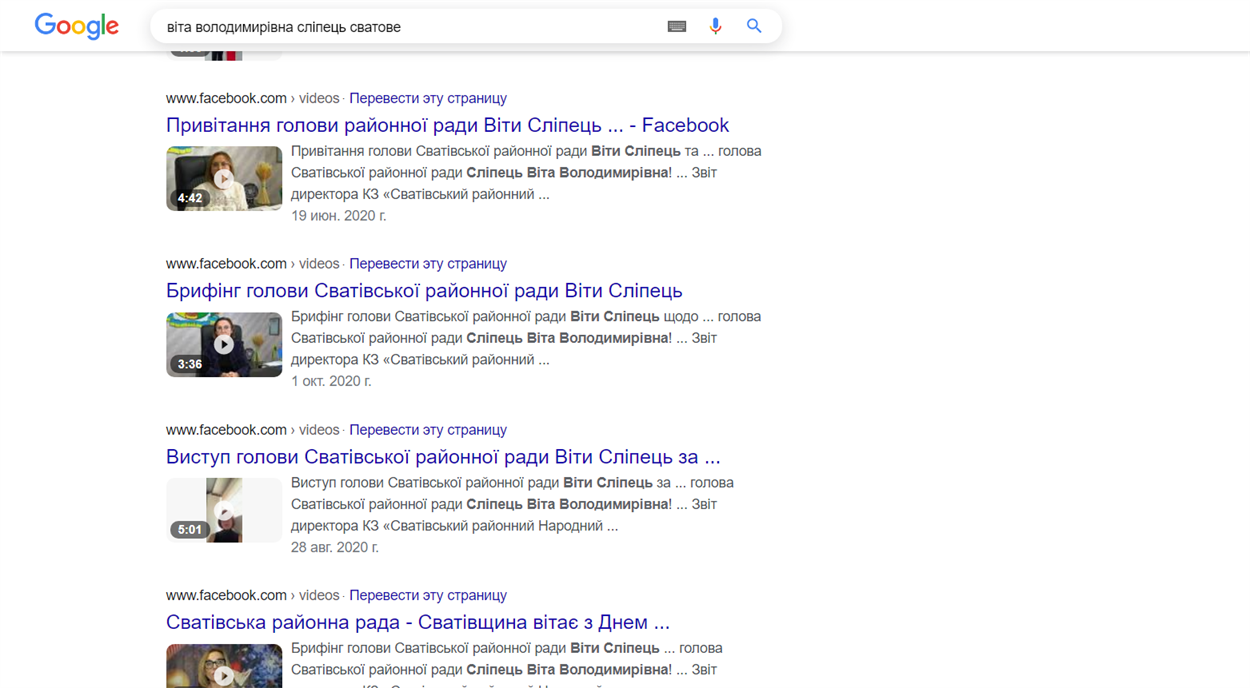Open 'Сватівська районна рада - Сватівщина вітає' result
This screenshot has height=688, width=1250.
[x=418, y=622]
